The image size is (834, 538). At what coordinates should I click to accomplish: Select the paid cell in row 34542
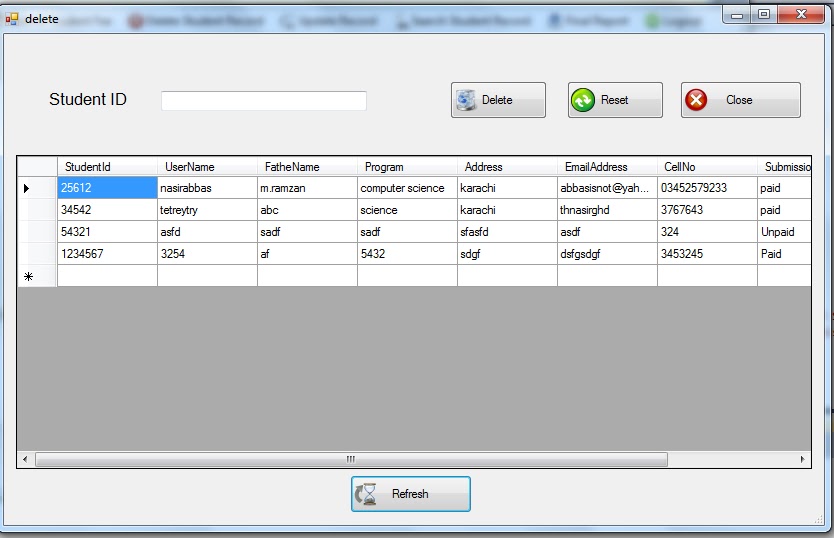coord(784,210)
